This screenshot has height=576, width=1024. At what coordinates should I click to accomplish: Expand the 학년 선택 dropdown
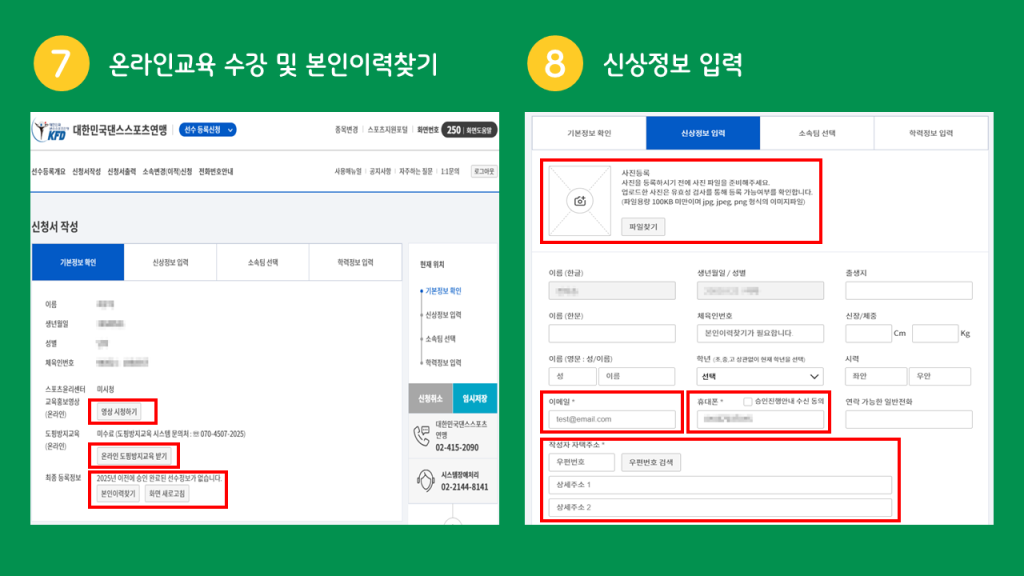pos(760,376)
